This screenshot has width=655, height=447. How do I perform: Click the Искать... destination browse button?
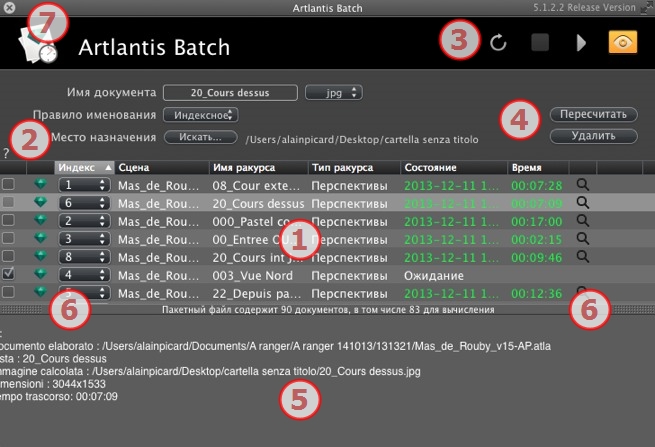pyautogui.click(x=201, y=137)
